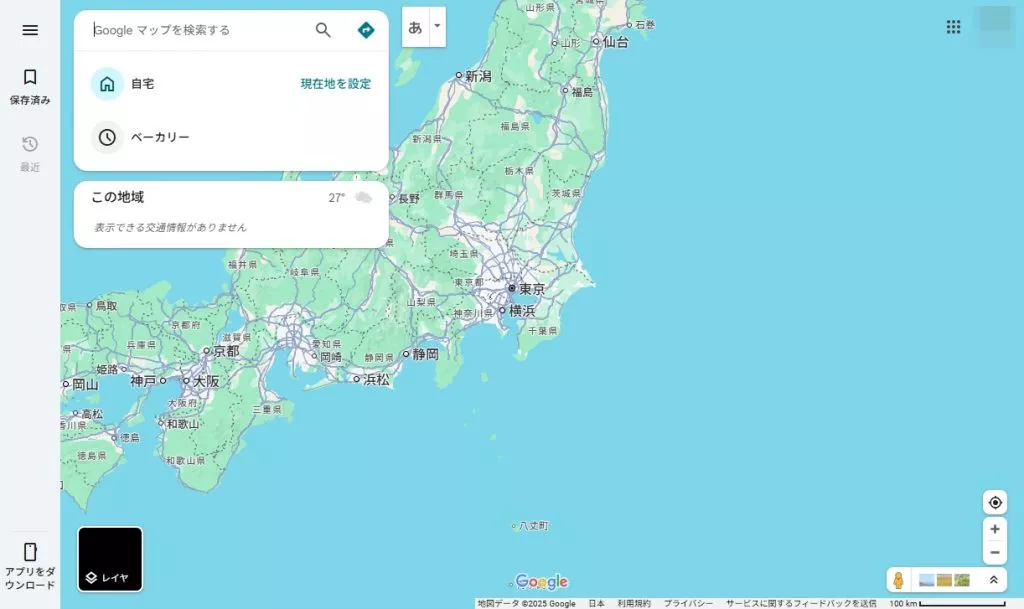Click the Home icon next to 自宅

[107, 84]
